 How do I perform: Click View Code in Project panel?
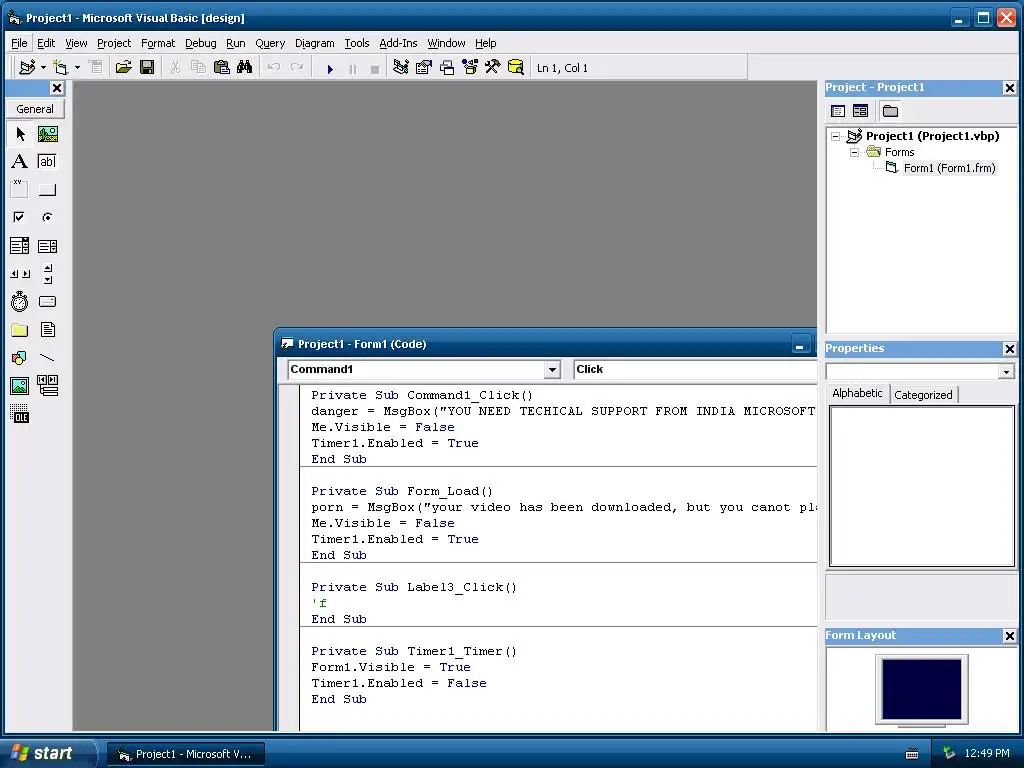click(x=838, y=111)
